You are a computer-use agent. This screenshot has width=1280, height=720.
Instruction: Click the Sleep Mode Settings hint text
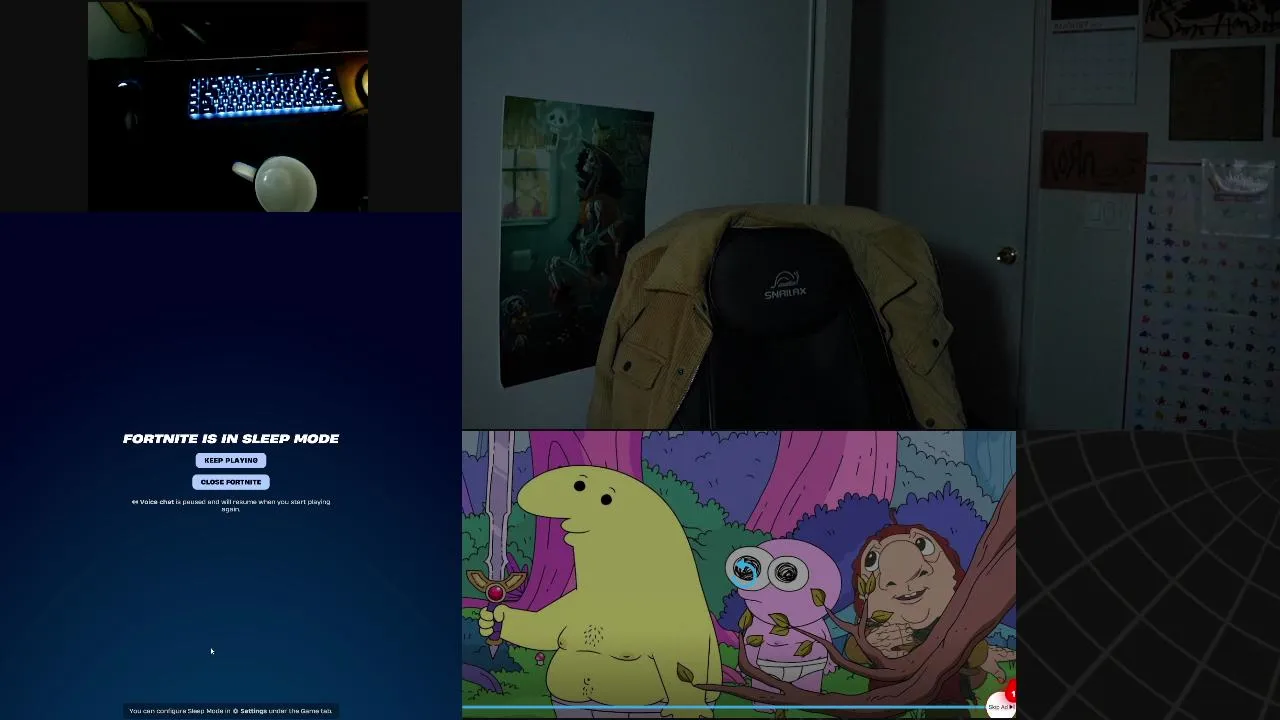pyautogui.click(x=231, y=711)
